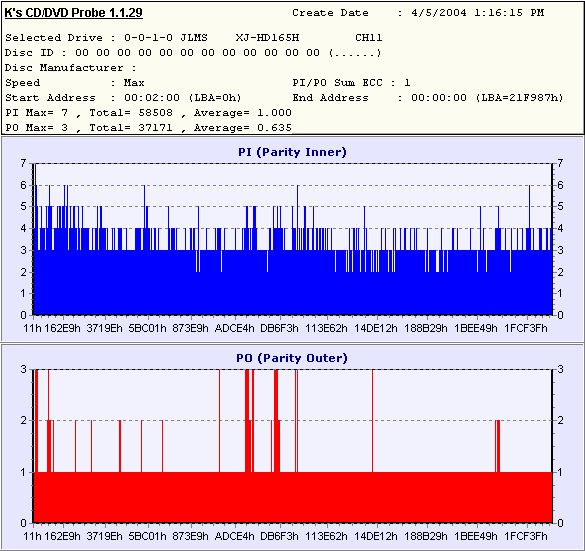Click the PI Max Total Average statistics line
The image size is (585, 551).
tap(148, 113)
